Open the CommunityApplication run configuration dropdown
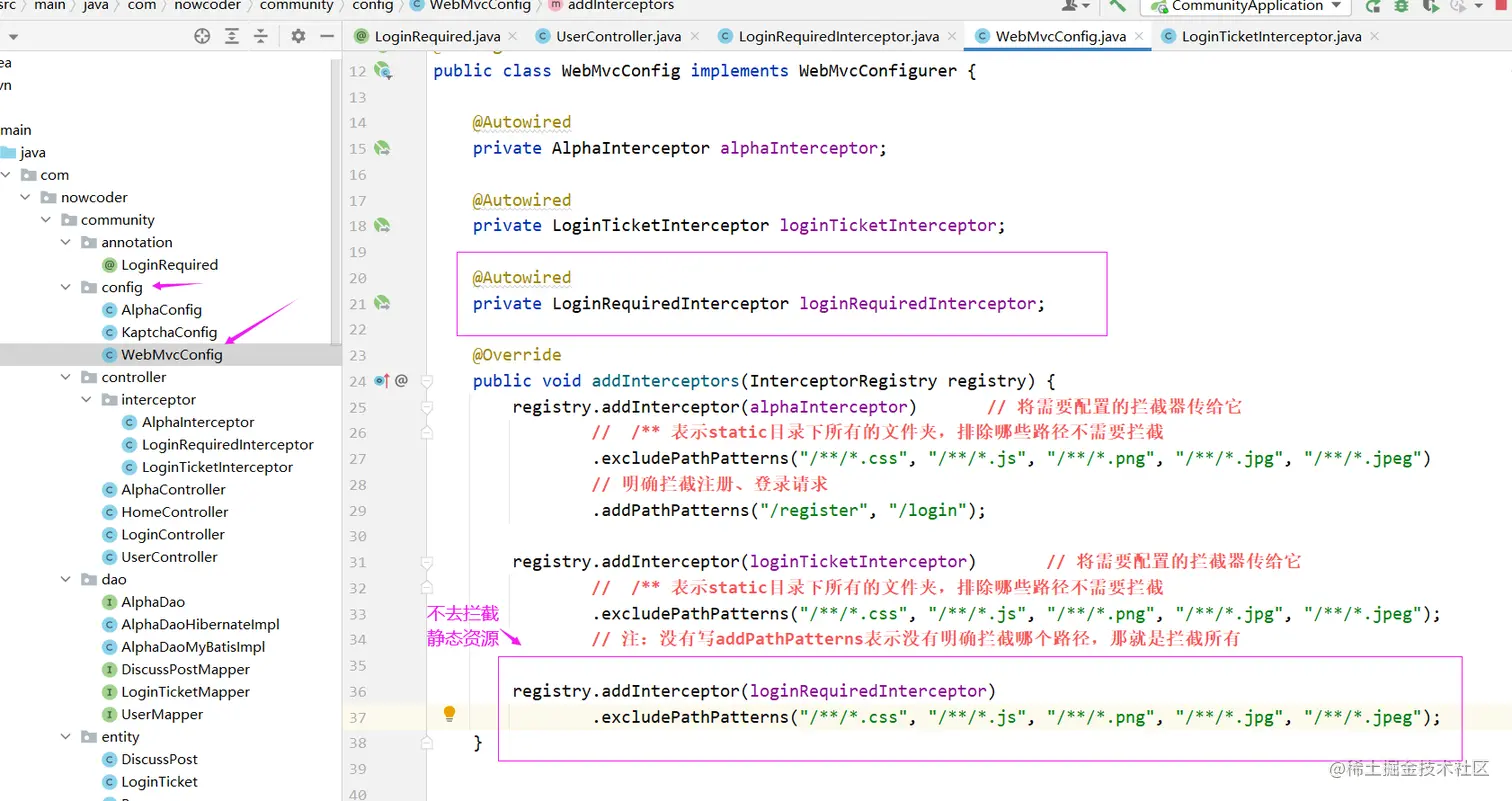 click(1245, 5)
